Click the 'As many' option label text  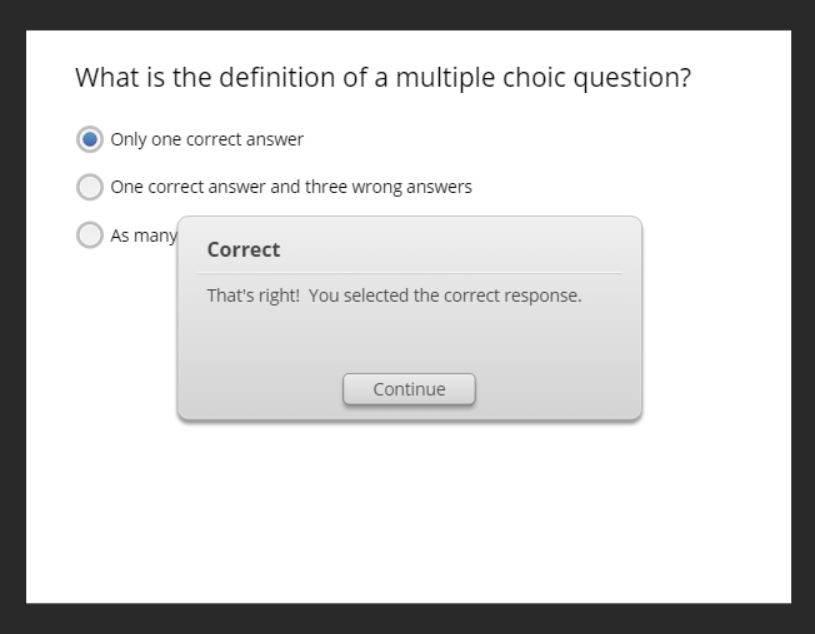pyautogui.click(x=143, y=236)
